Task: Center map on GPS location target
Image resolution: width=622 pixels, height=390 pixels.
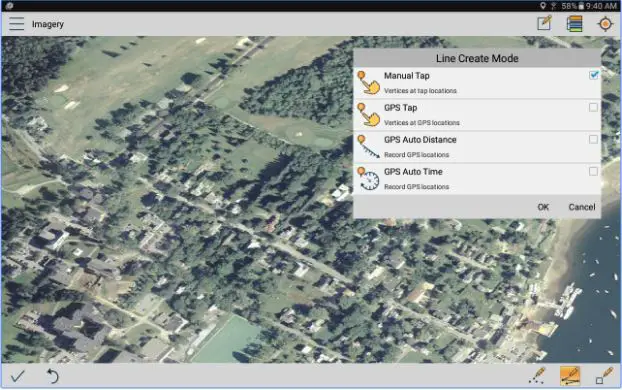Action: click(605, 24)
